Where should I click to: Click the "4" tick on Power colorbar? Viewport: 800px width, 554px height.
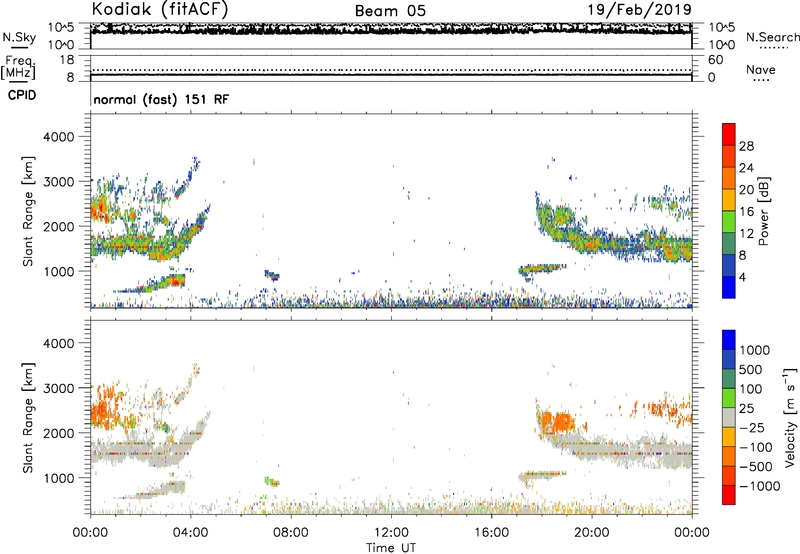742,278
